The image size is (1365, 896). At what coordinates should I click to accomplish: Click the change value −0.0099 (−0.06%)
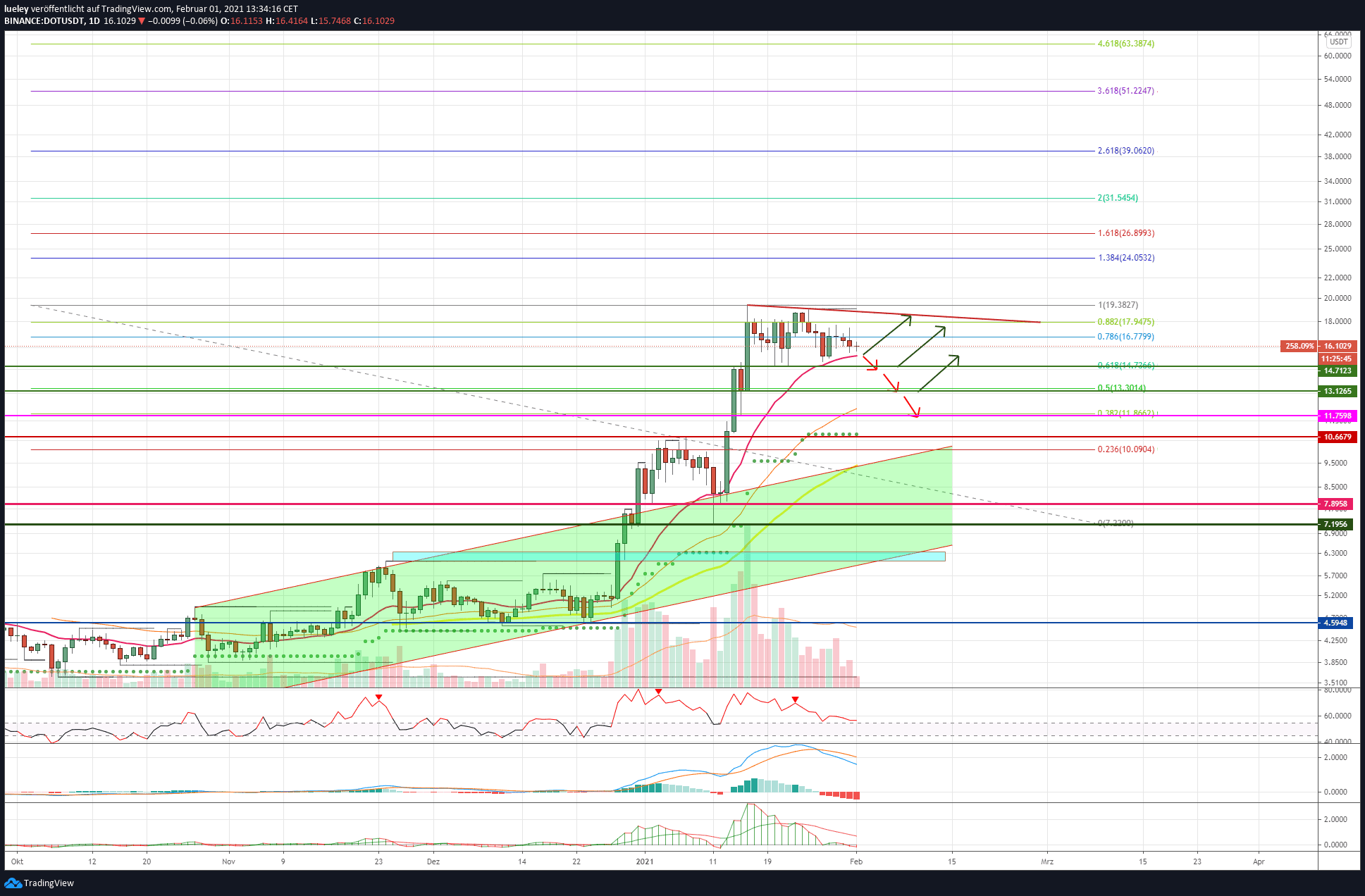[x=183, y=21]
